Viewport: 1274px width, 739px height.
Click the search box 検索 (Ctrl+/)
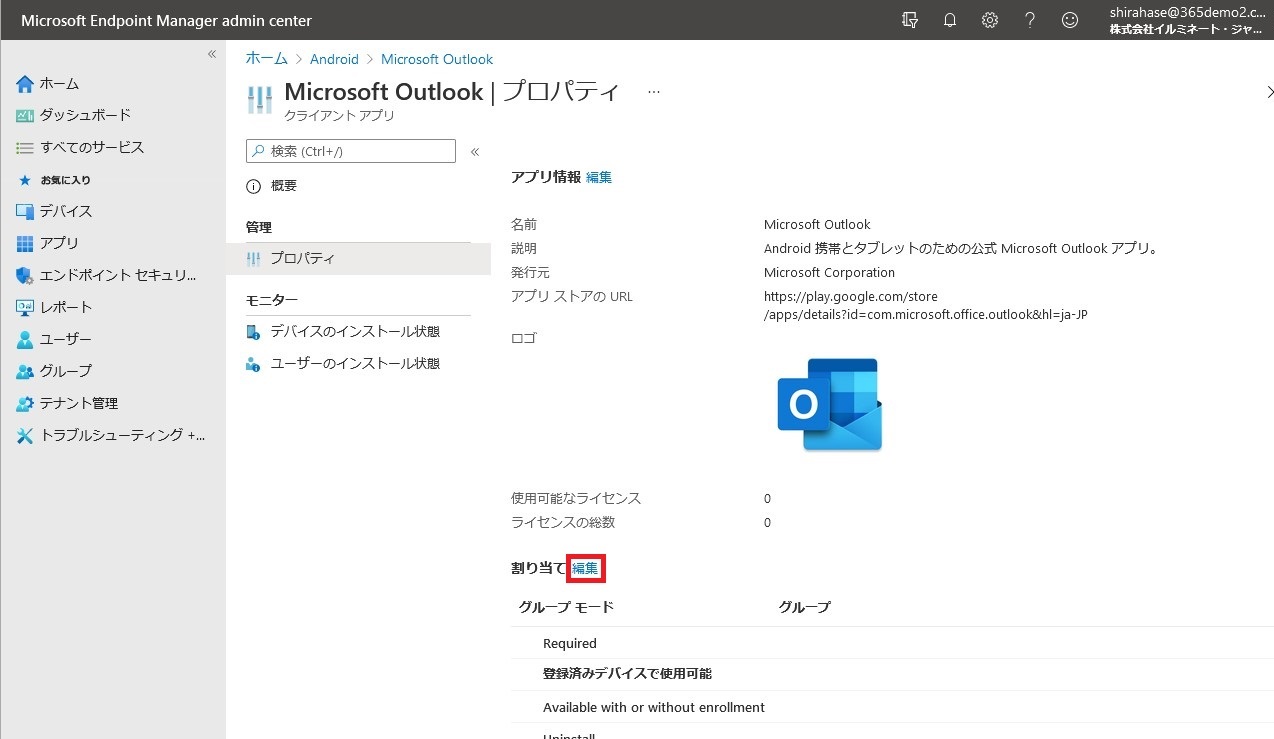tap(351, 151)
